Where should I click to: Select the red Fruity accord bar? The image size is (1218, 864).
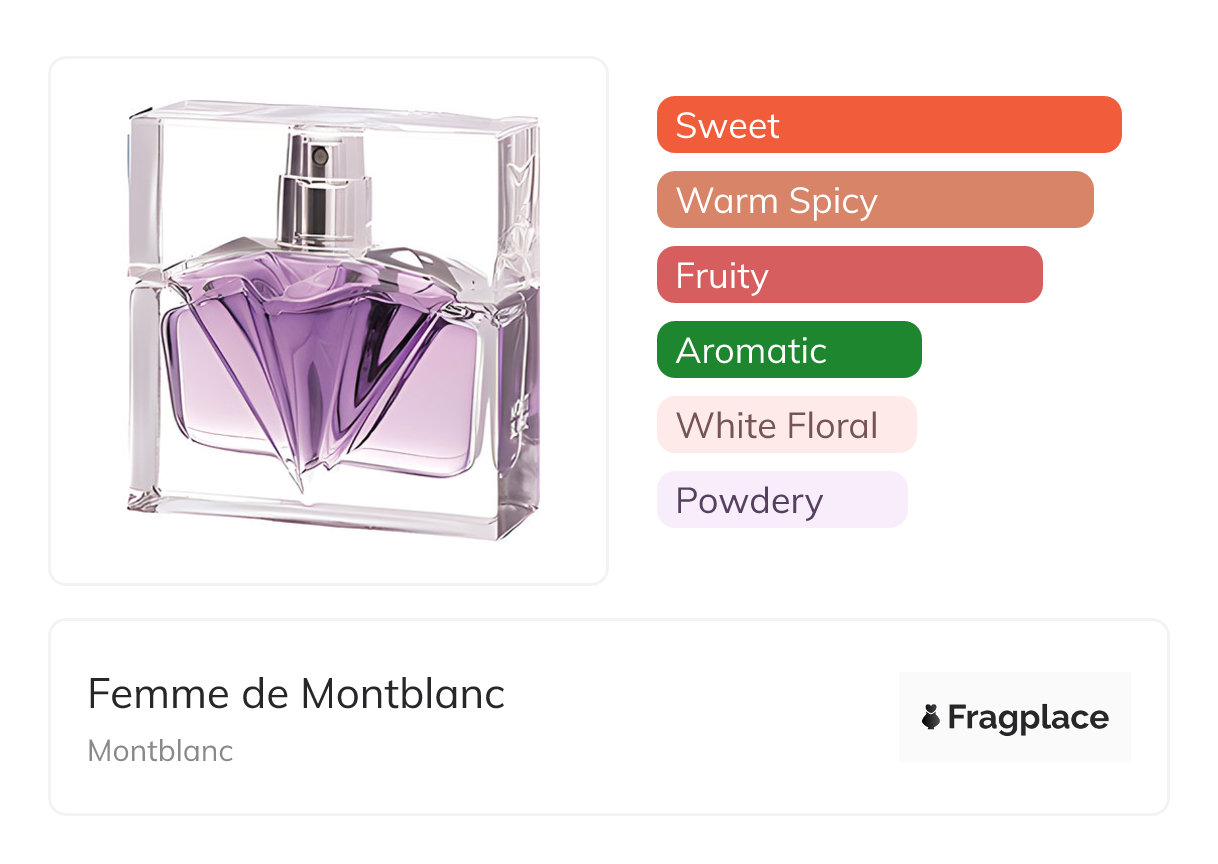coord(849,275)
